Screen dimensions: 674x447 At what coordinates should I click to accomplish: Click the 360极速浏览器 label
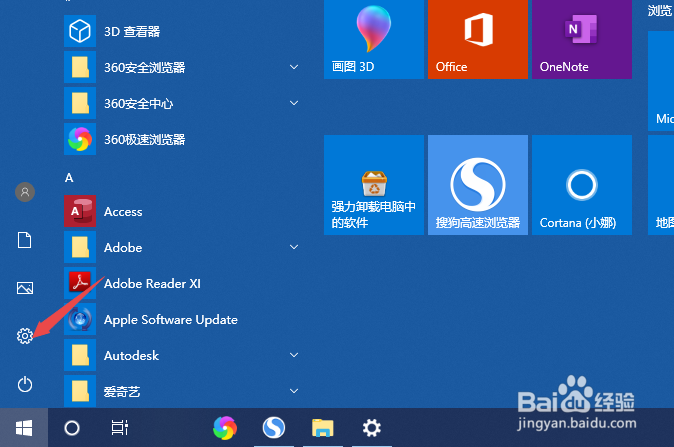pos(144,140)
